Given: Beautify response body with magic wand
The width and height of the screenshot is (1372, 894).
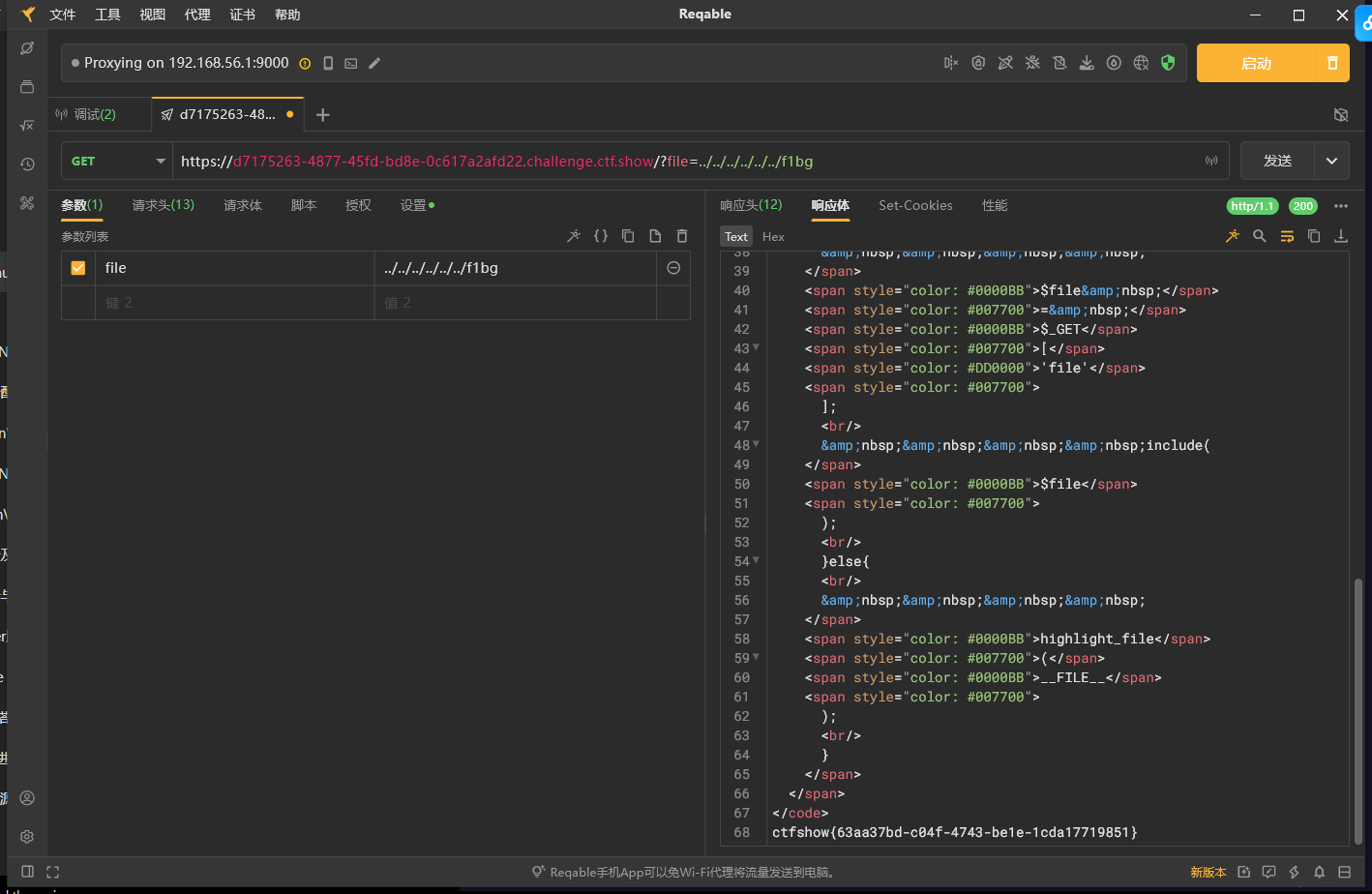Looking at the screenshot, I should click(x=1233, y=236).
